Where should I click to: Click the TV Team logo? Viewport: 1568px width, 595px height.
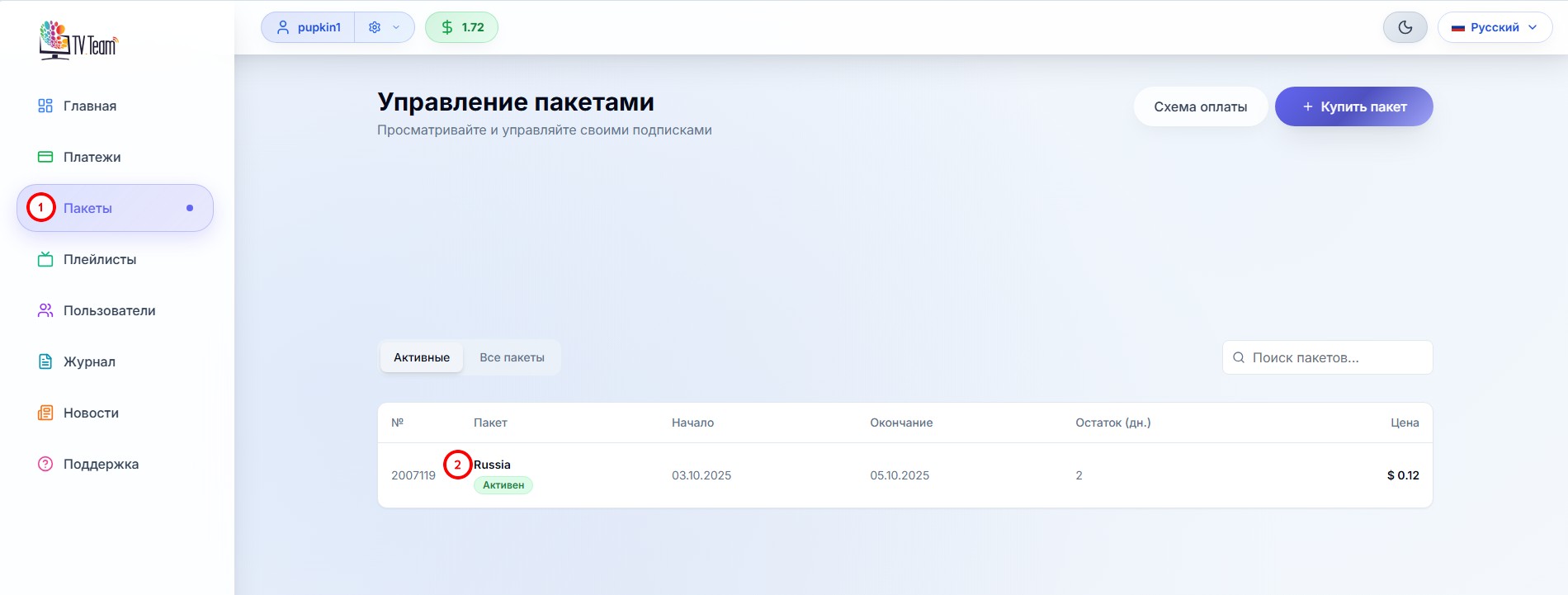coord(78,40)
